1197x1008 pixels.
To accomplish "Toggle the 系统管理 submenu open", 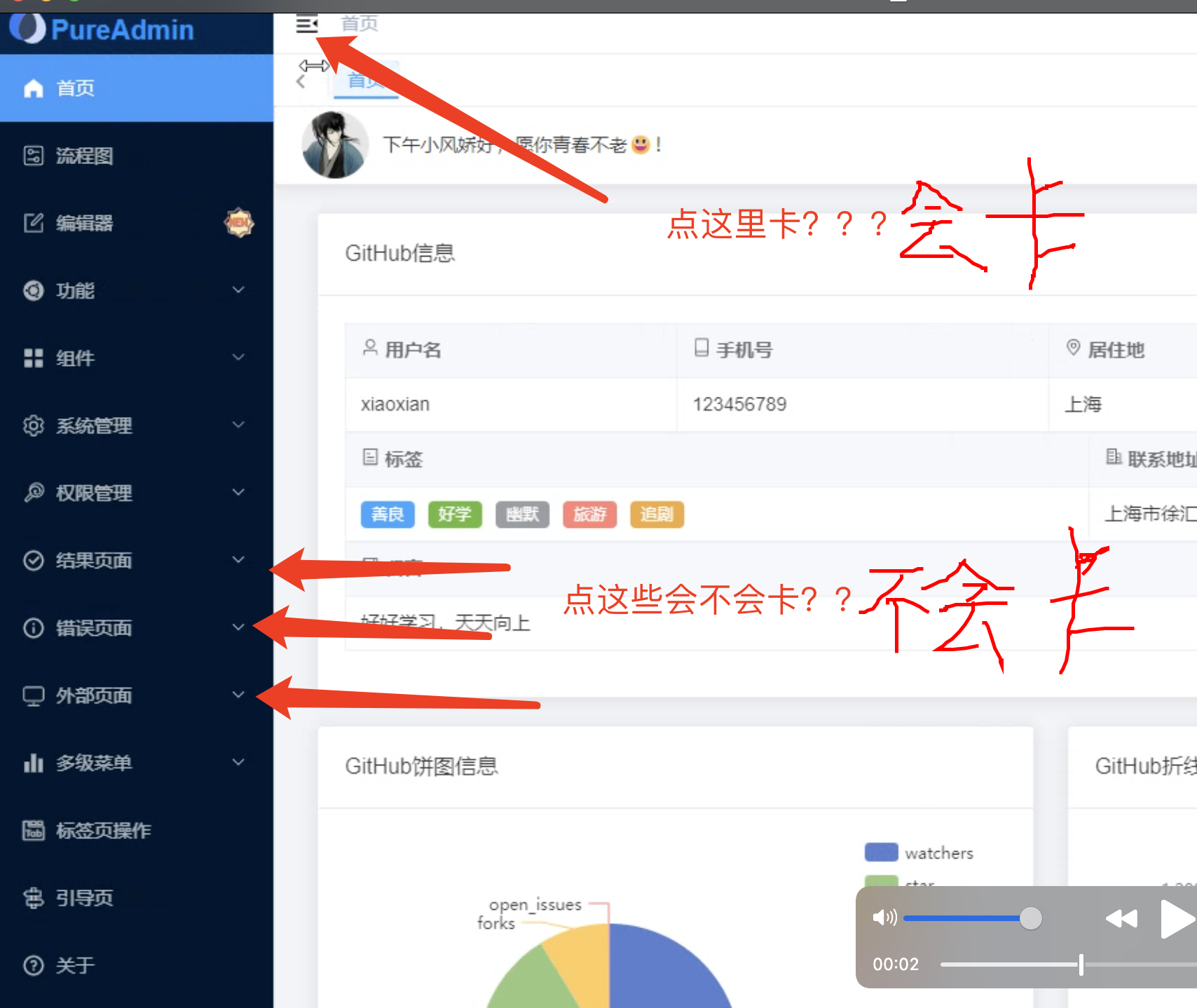I will [238, 425].
